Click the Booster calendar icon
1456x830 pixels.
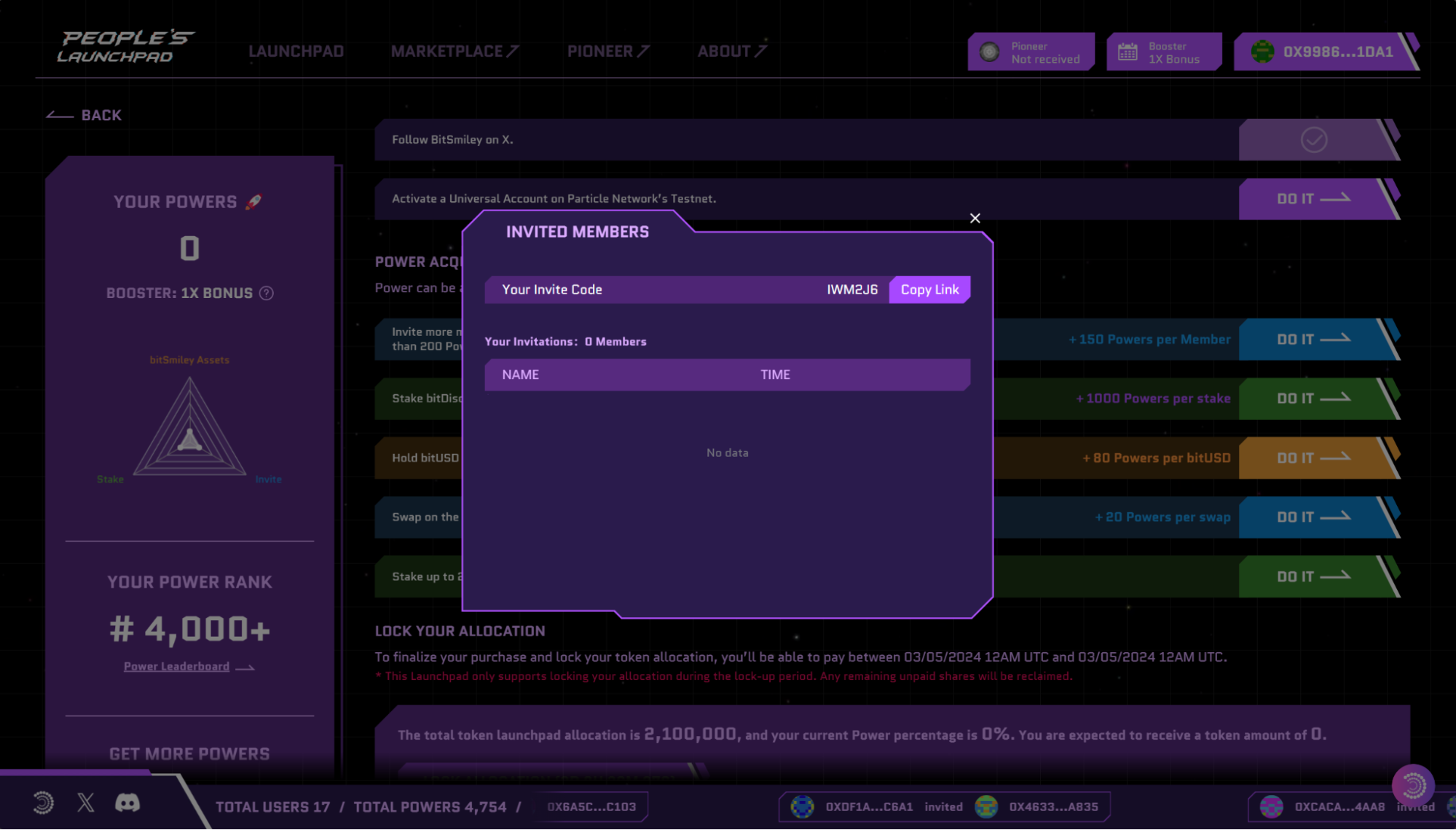[x=1128, y=52]
